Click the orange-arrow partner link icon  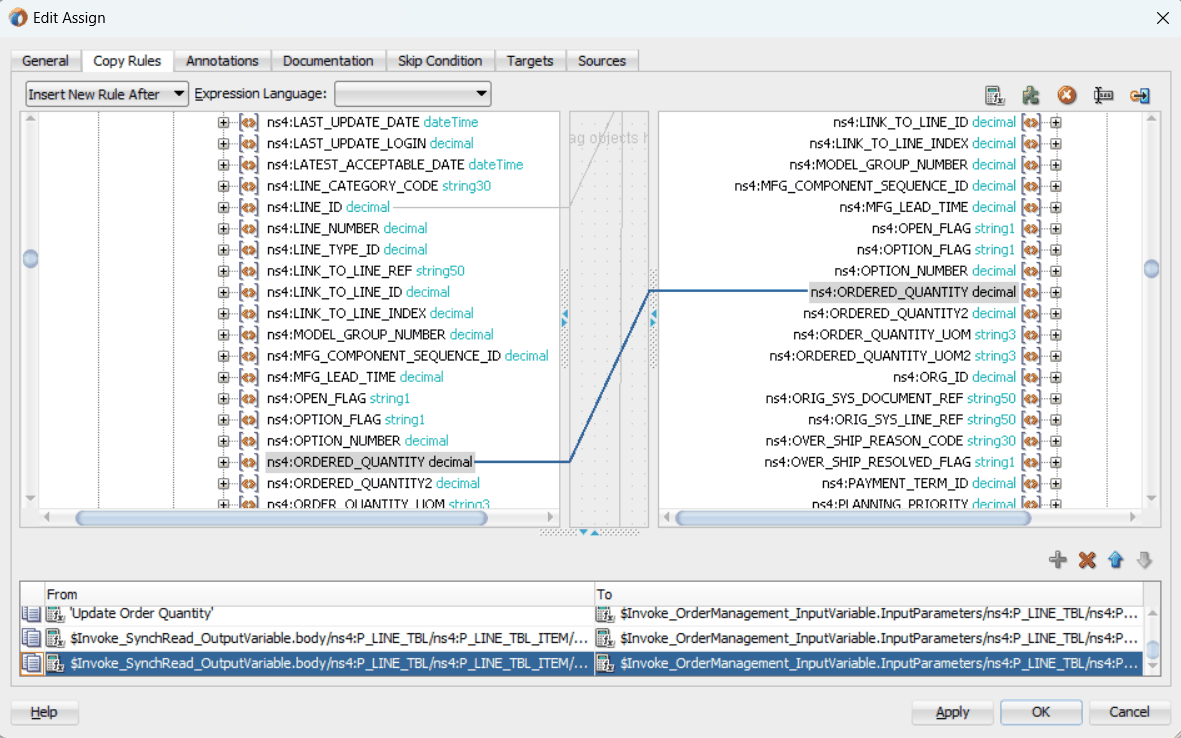(1140, 96)
